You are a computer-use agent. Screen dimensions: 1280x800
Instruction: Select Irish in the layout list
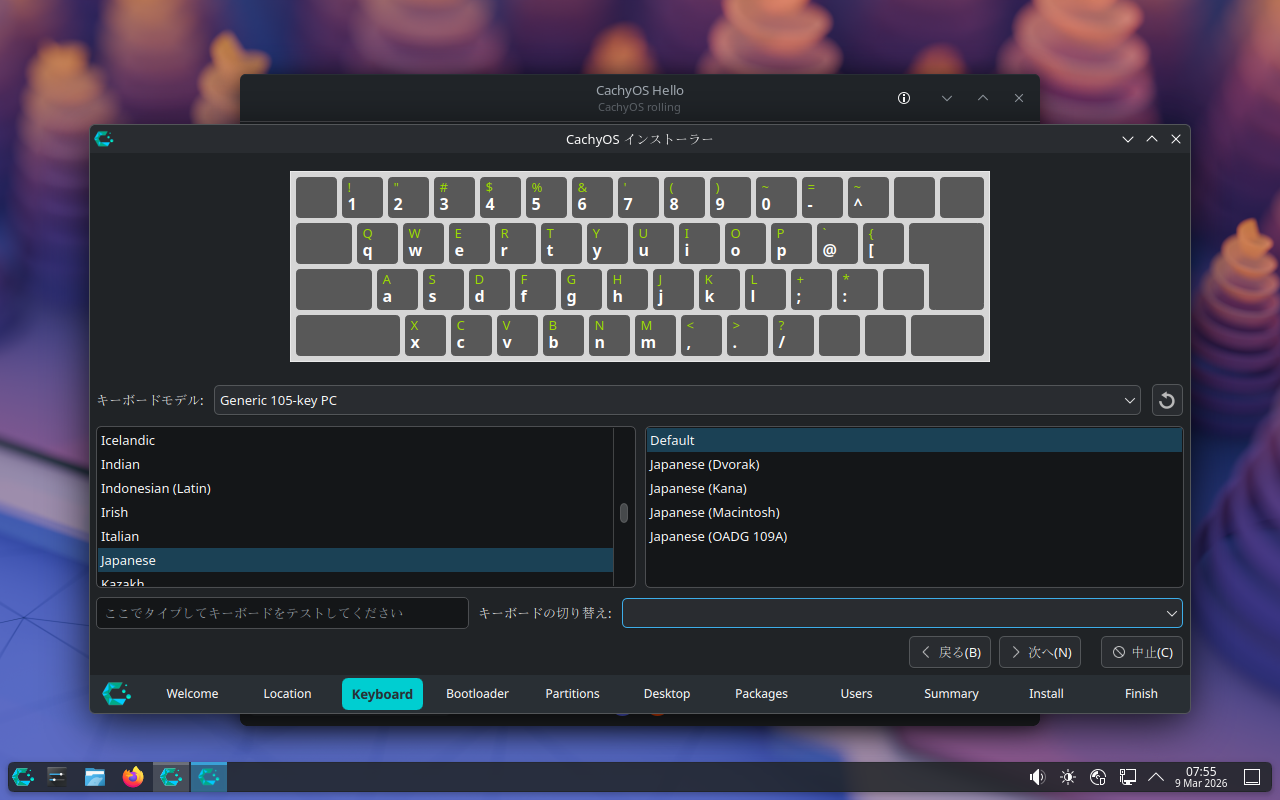(x=355, y=512)
